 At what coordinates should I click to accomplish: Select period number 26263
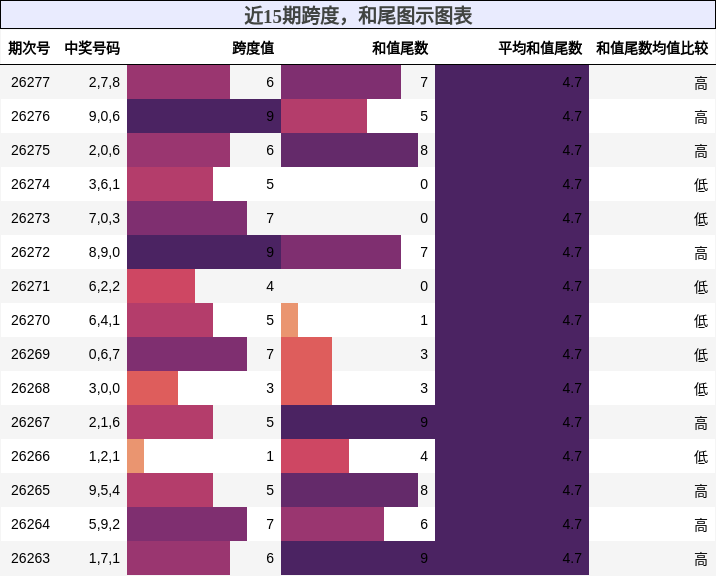(30, 558)
